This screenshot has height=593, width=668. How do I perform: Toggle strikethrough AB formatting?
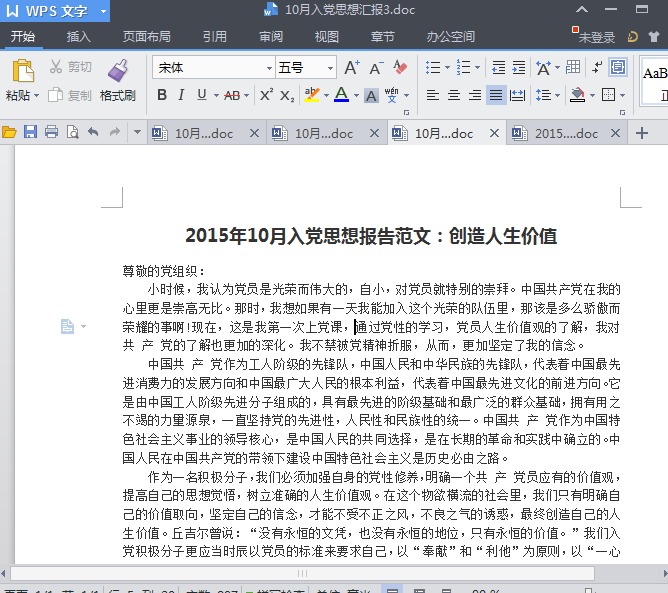tap(232, 95)
